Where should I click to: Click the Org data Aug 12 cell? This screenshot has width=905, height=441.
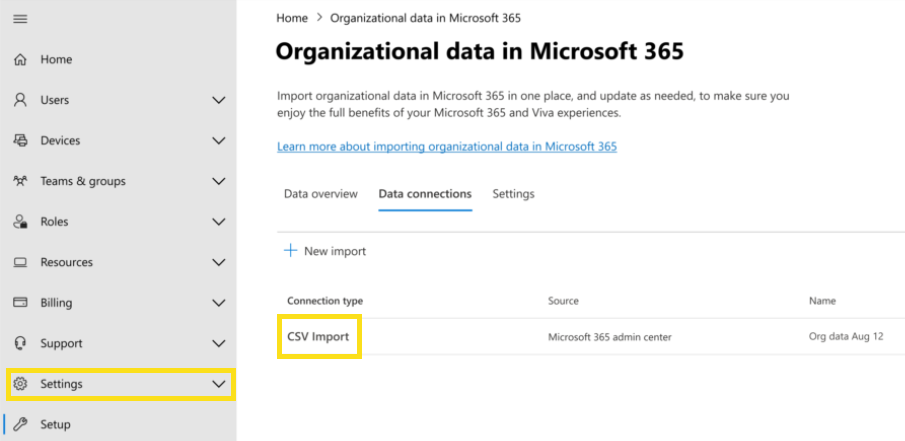coord(846,337)
